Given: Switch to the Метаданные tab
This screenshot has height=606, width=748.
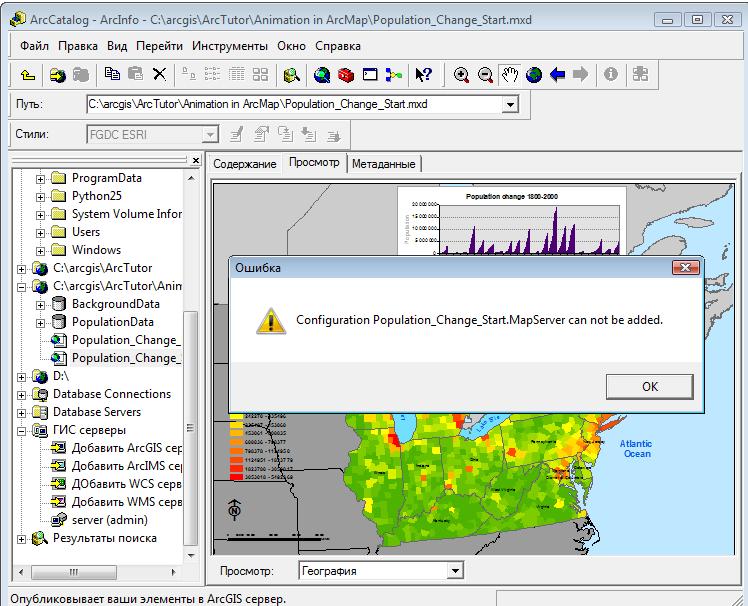Looking at the screenshot, I should coord(384,164).
